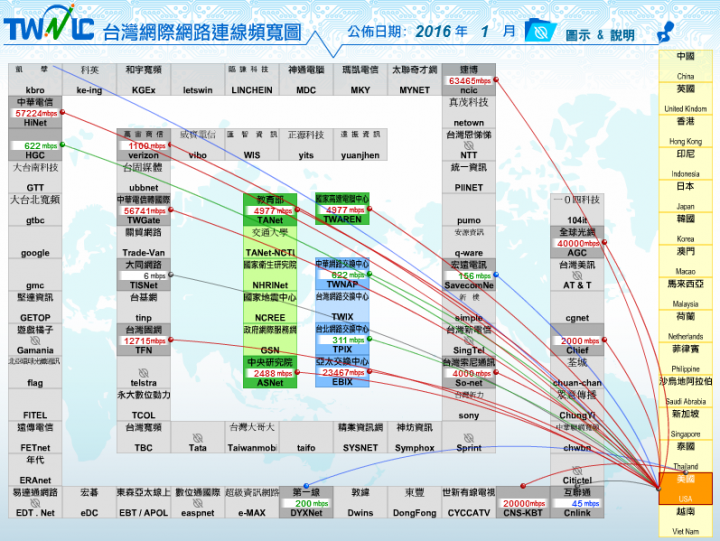Click the google cell
This screenshot has height=541, width=720.
click(x=35, y=242)
